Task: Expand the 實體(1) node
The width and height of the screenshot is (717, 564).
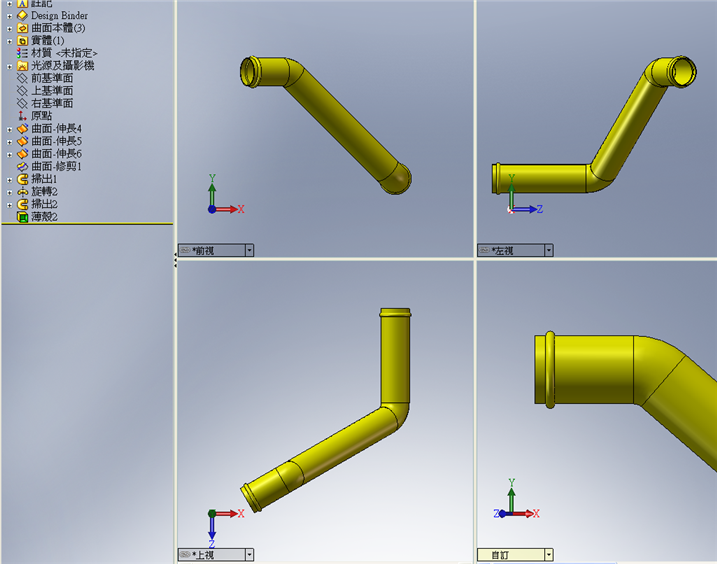Action: pos(9,41)
